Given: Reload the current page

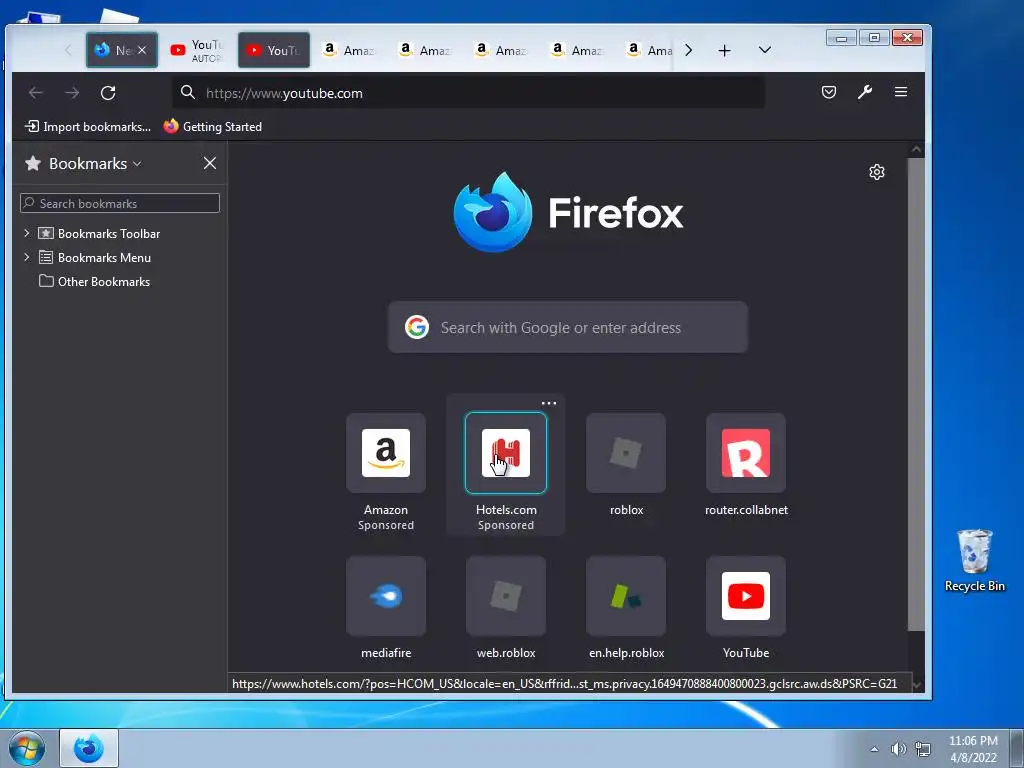Looking at the screenshot, I should [108, 93].
